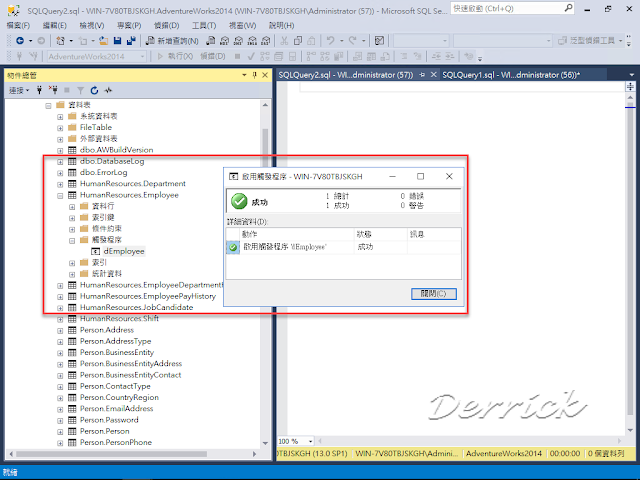Click the 狀態 column header in dialog
This screenshot has height=480, width=640.
coord(380,234)
